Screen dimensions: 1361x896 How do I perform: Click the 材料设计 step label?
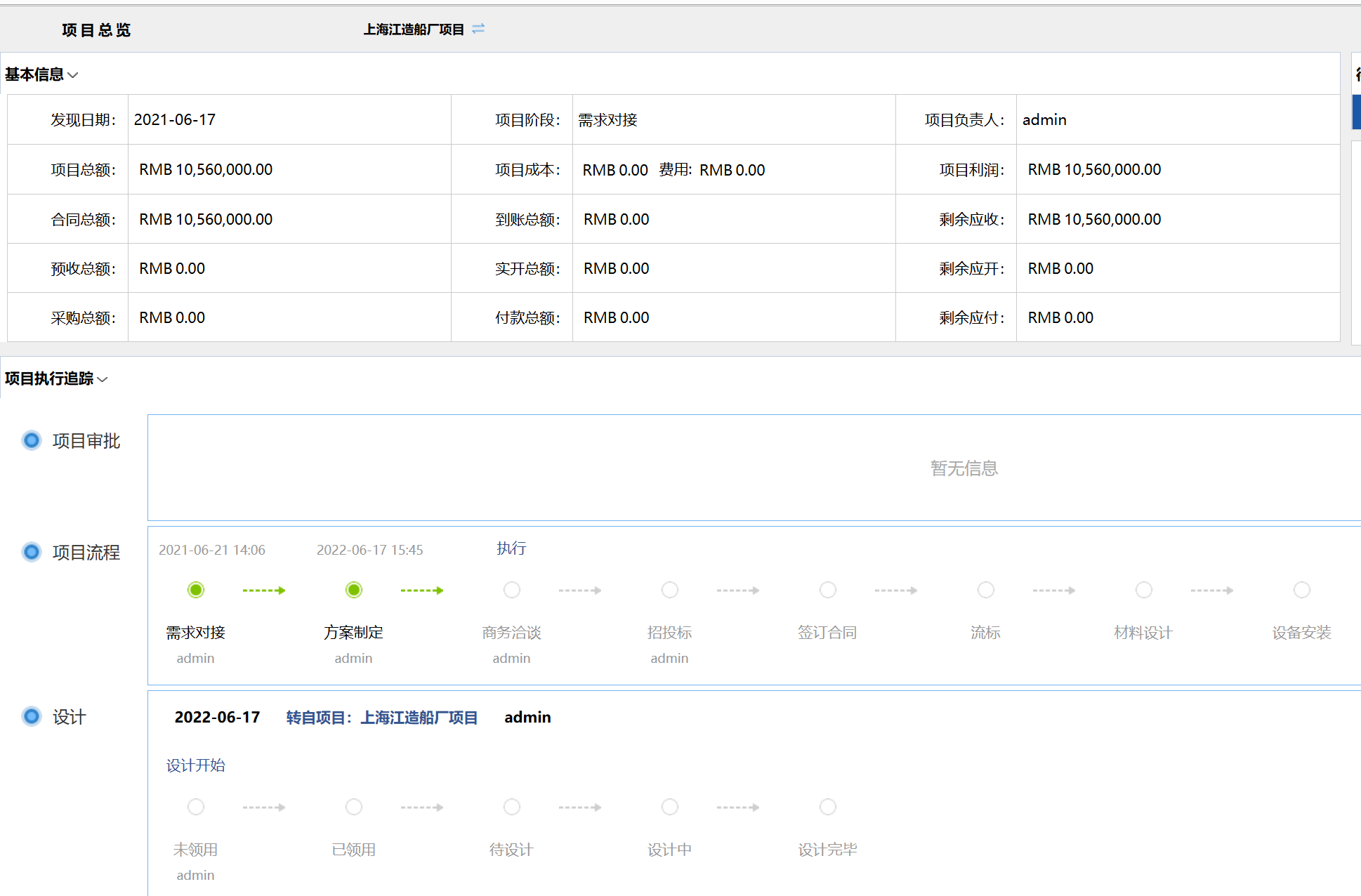[1144, 633]
